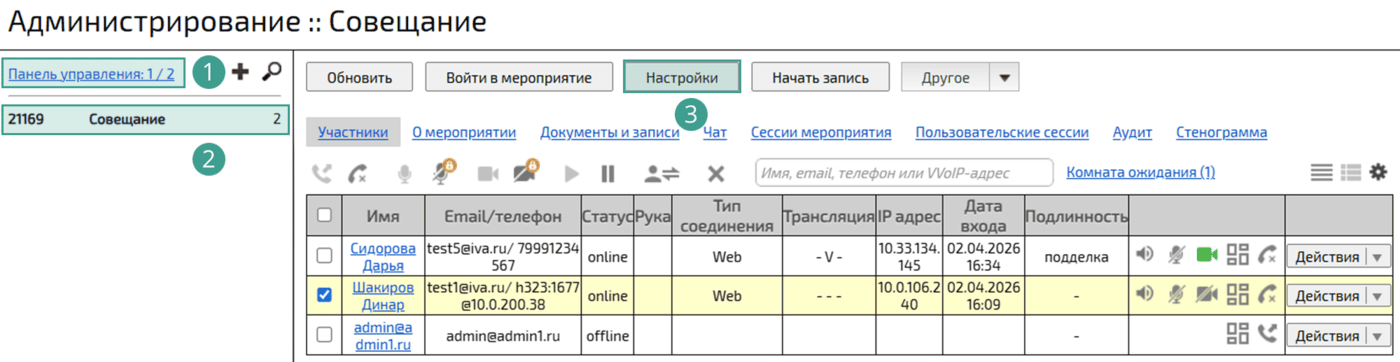Open Сидорова Дарья participant link
Viewport: 1400px width, 362px height.
tap(383, 256)
